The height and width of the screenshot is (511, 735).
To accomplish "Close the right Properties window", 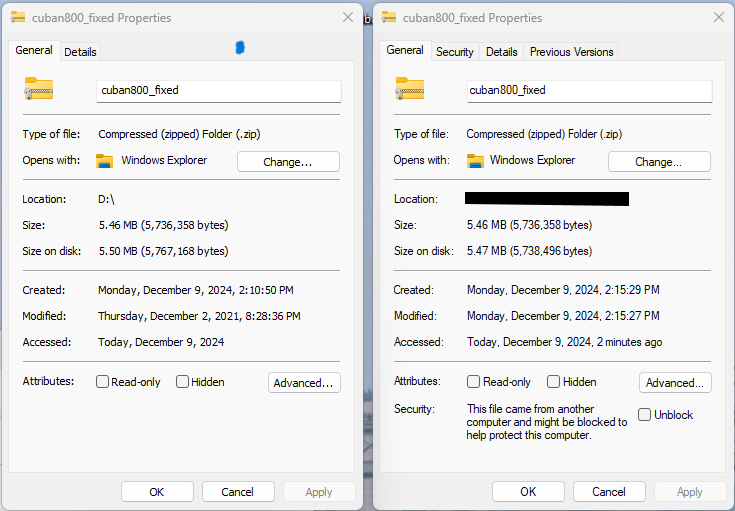I will (x=718, y=17).
